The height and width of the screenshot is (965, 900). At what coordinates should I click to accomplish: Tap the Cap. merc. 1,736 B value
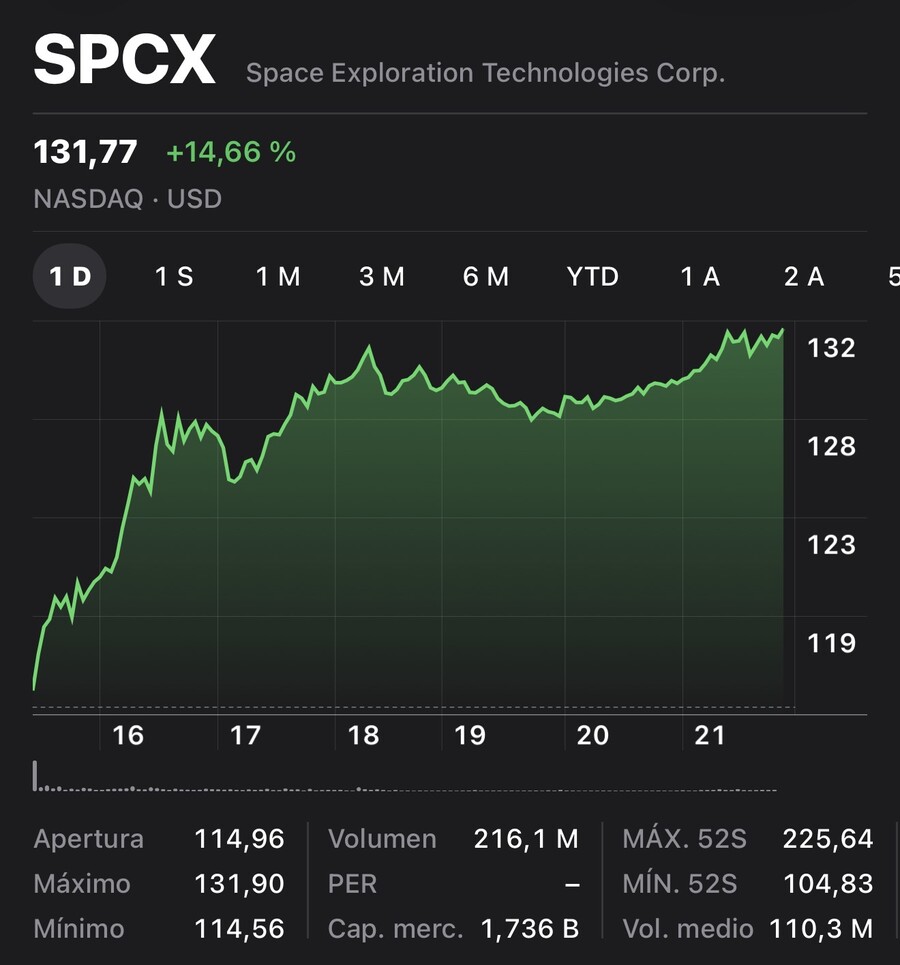529,929
